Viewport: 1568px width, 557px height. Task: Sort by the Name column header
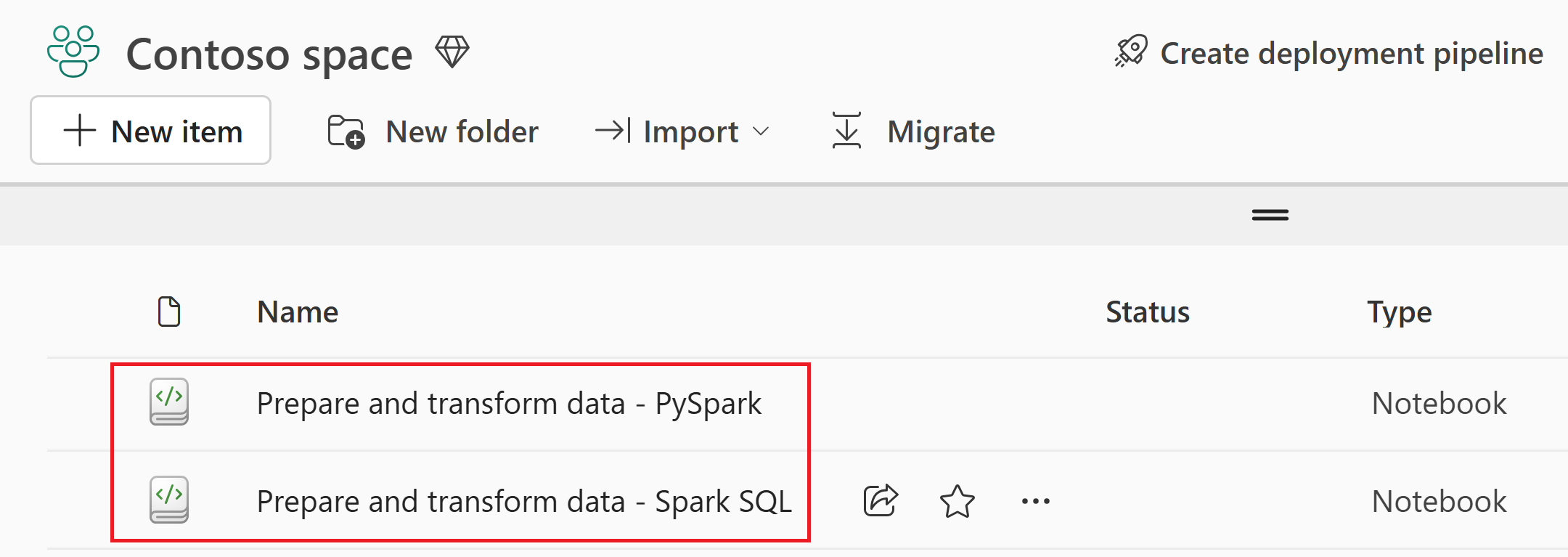pyautogui.click(x=298, y=312)
